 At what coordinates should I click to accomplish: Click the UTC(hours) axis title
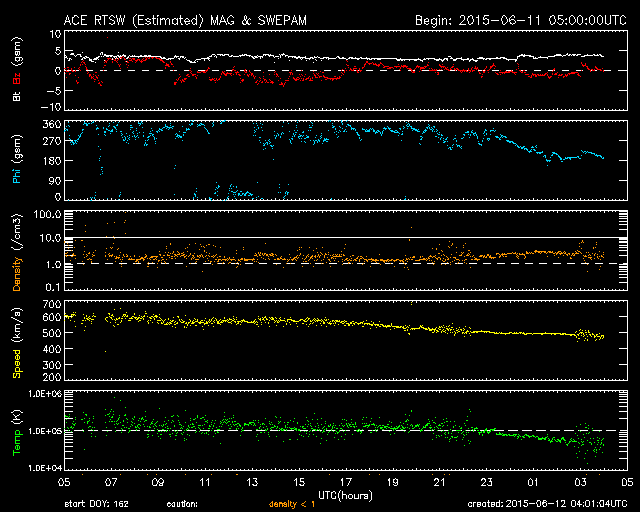point(344,494)
